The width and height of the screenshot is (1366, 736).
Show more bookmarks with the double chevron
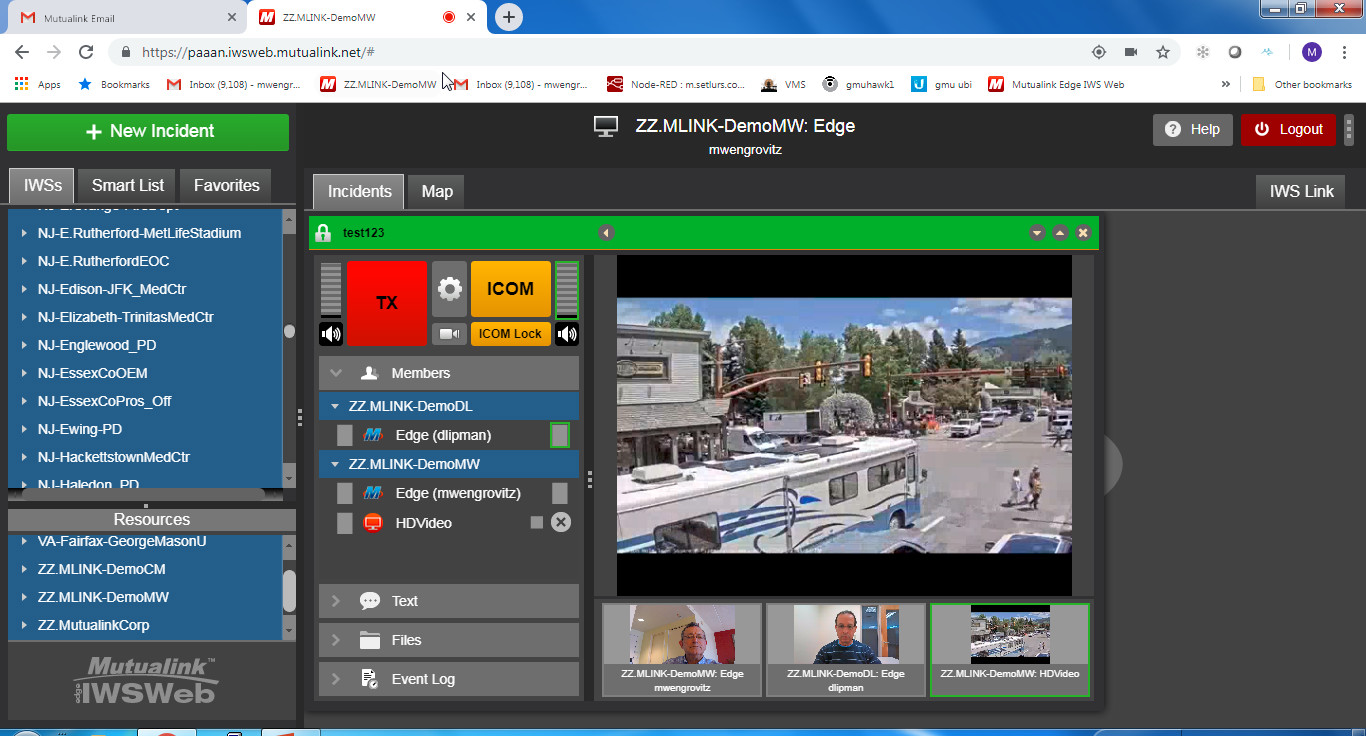pyautogui.click(x=1226, y=84)
